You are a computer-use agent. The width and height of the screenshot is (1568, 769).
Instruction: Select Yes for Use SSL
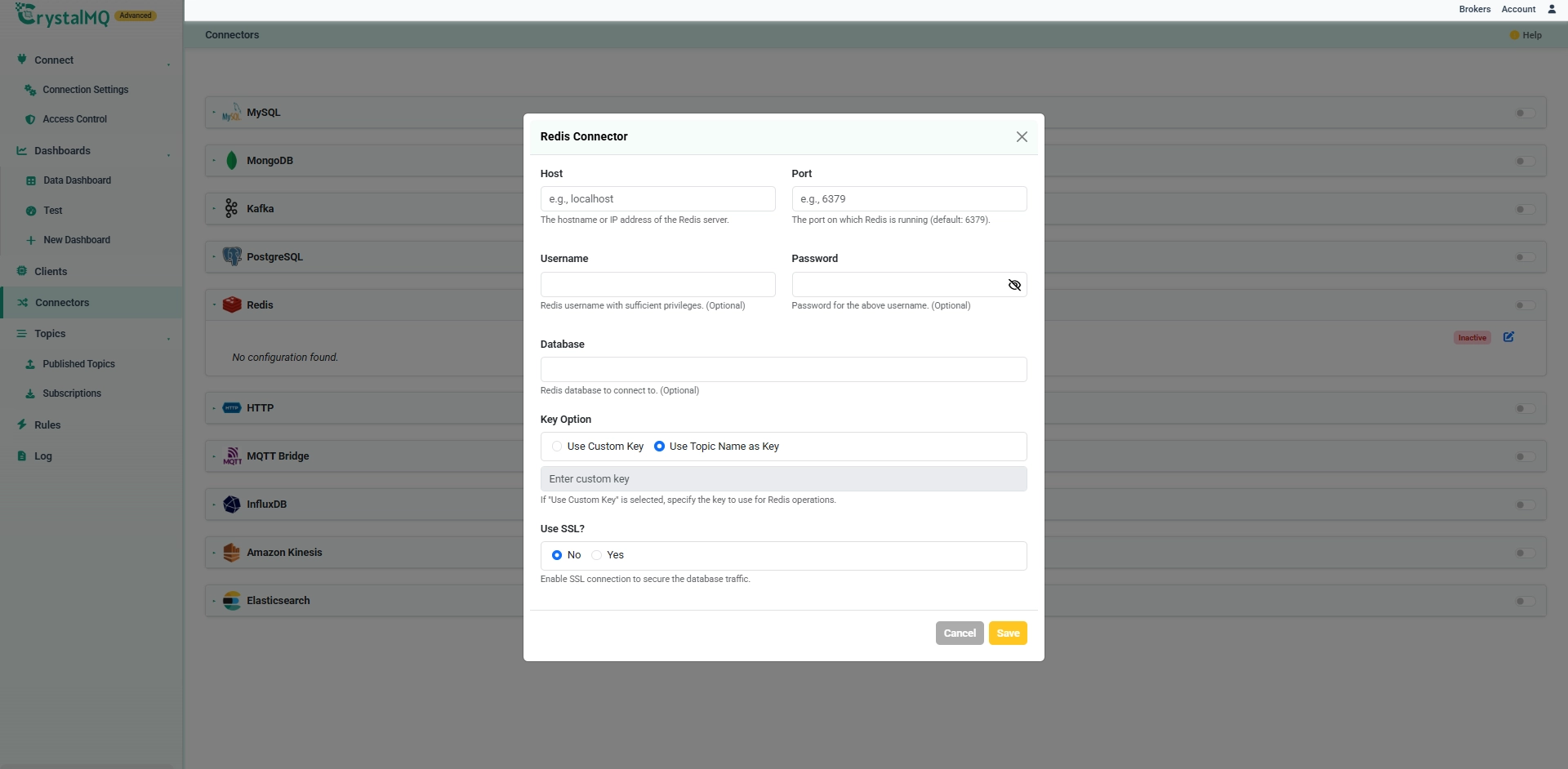[597, 555]
